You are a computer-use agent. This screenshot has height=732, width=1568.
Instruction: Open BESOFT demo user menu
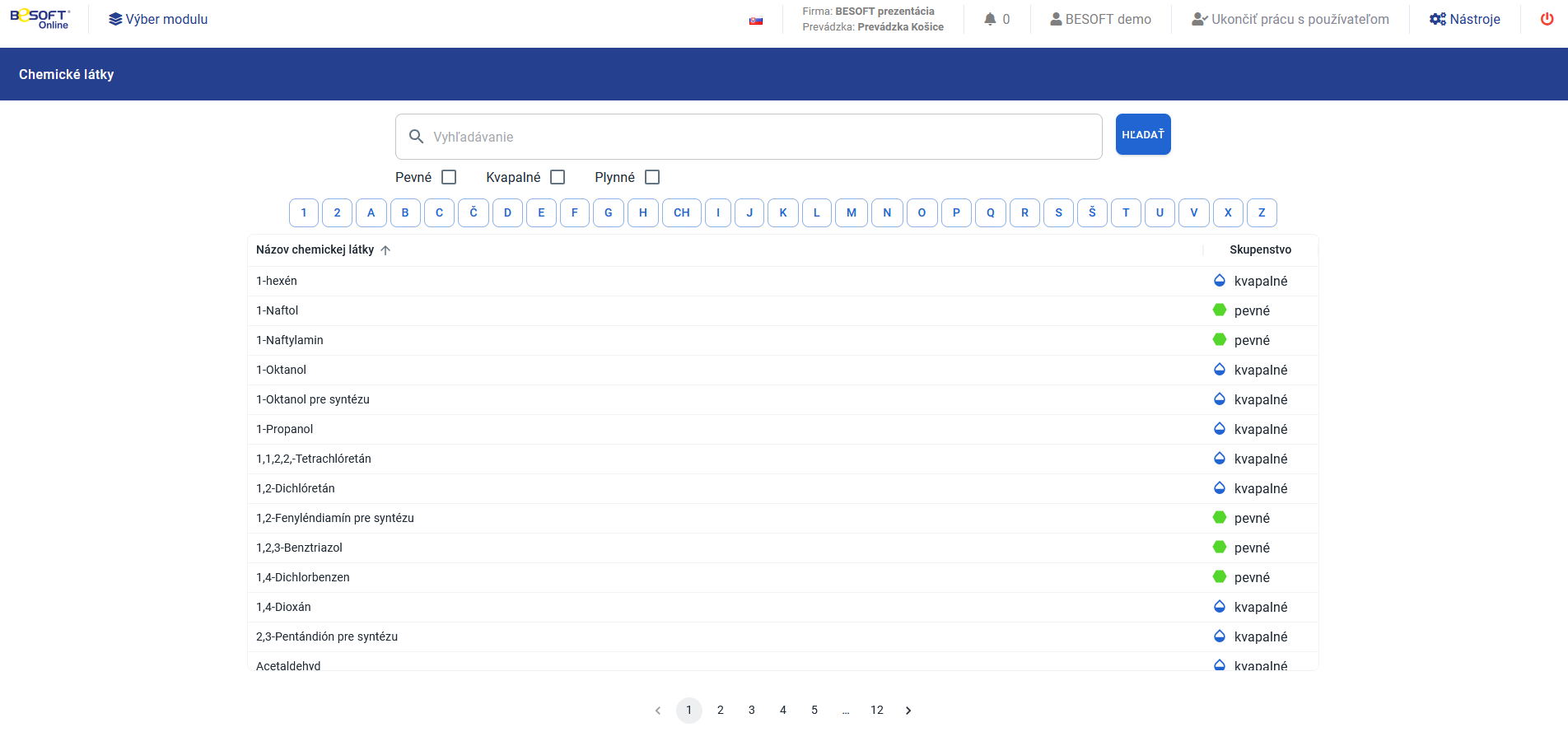(x=1100, y=19)
